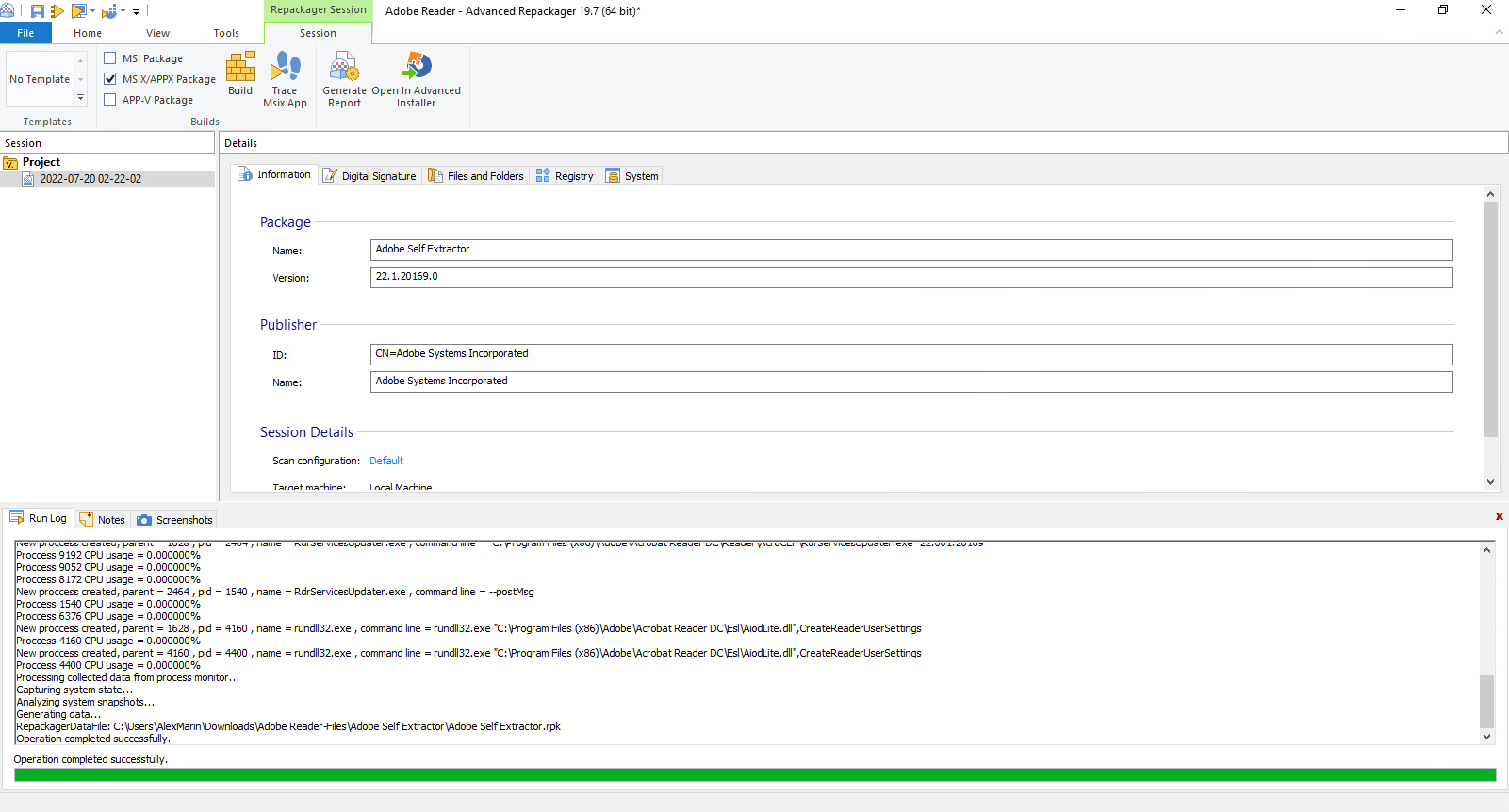
Task: Click the "Proccess 9192 CPU usage" log line
Action: [x=108, y=555]
